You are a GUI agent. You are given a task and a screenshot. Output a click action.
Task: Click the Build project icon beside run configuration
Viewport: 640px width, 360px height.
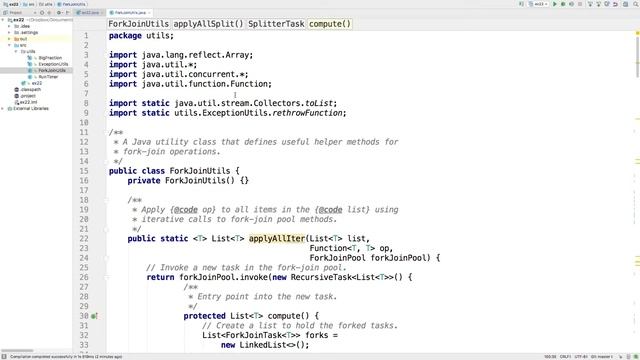pos(520,4)
